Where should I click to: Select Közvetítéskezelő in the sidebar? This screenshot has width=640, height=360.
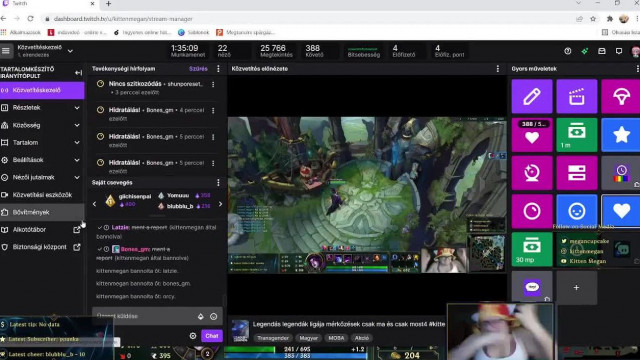coord(42,90)
